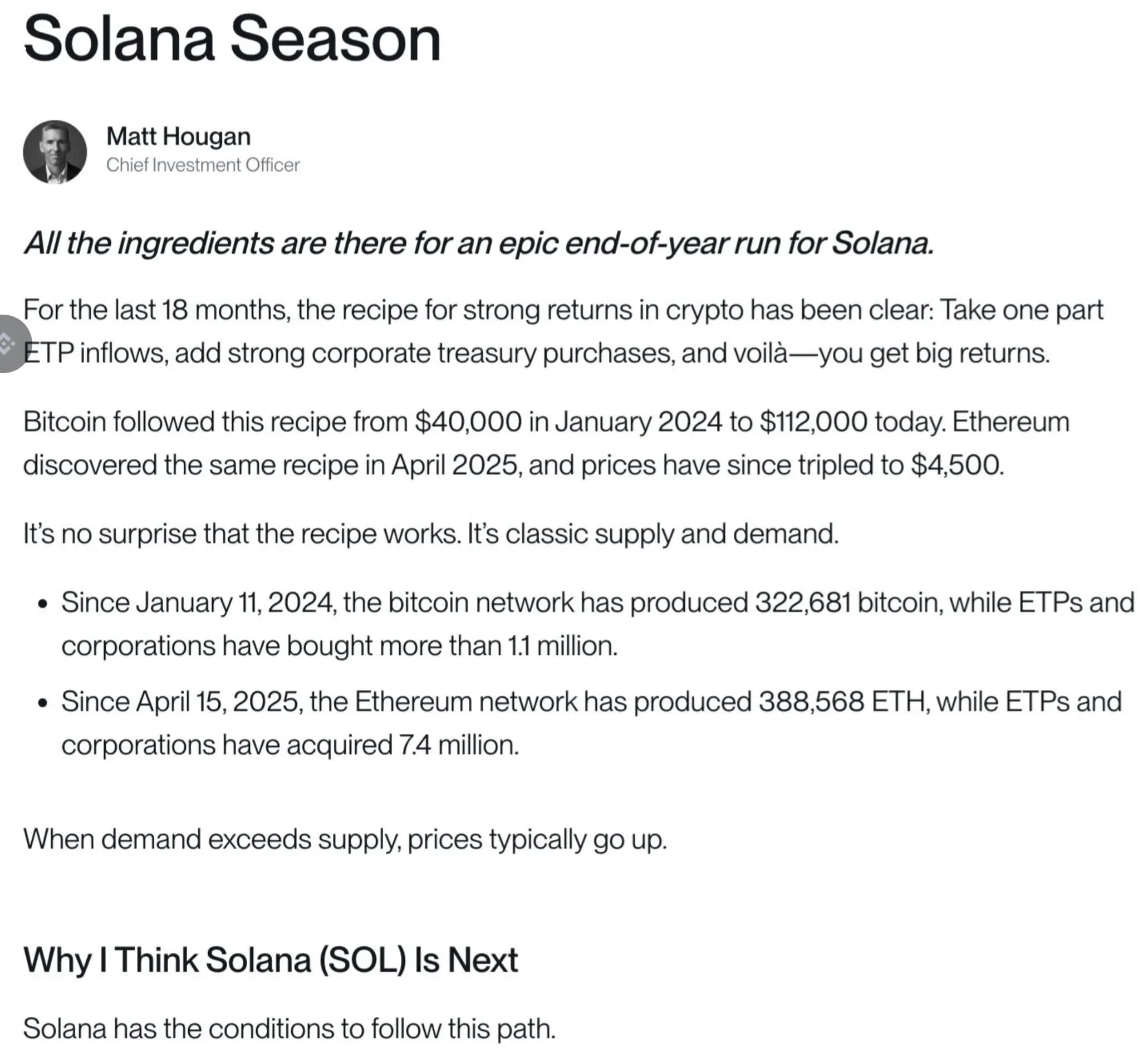Click the $112,000 bitcoin price figure
Screen dimensions: 1148x1062
813,421
